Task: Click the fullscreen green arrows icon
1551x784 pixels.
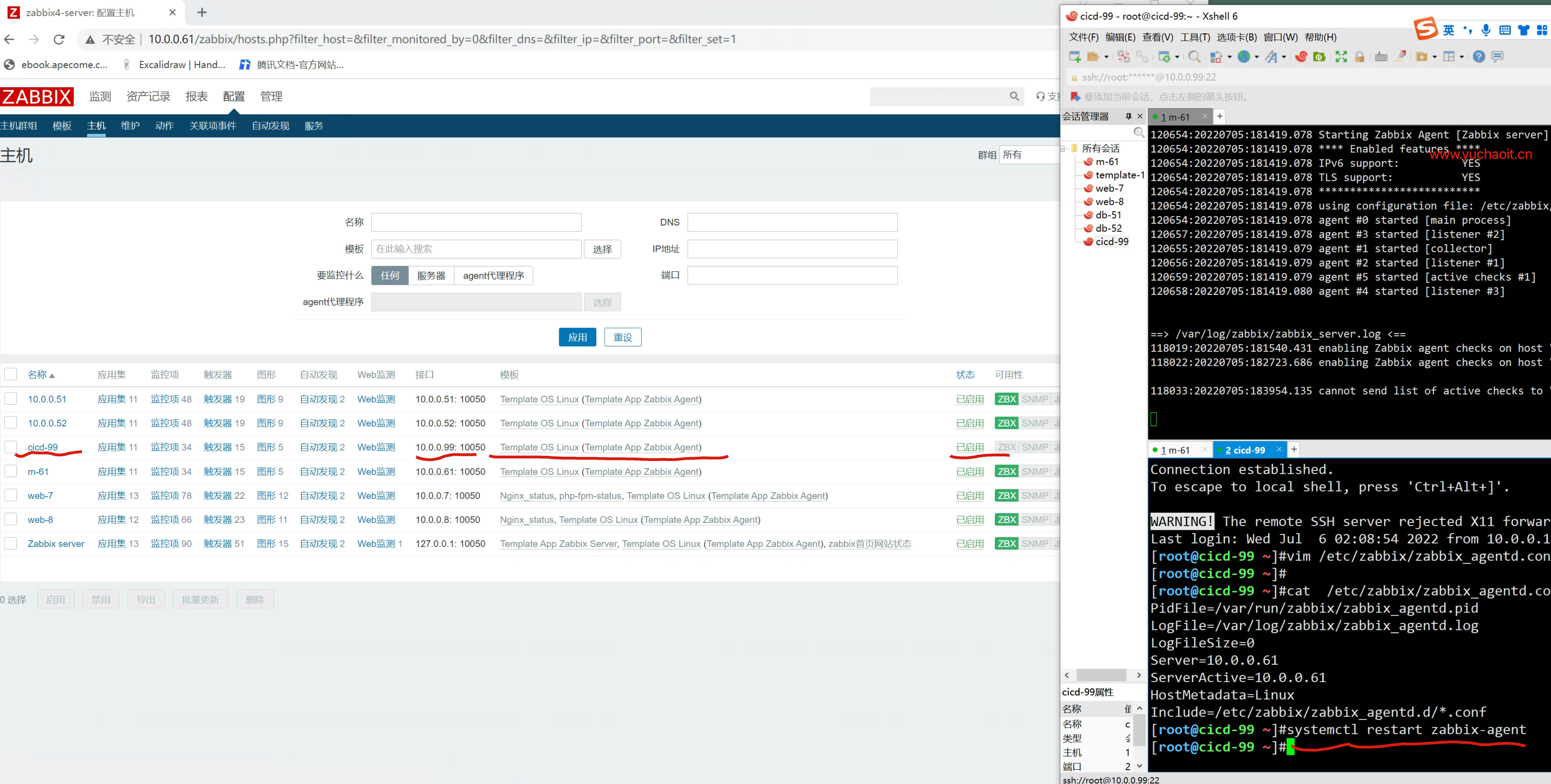Action: pos(1341,57)
